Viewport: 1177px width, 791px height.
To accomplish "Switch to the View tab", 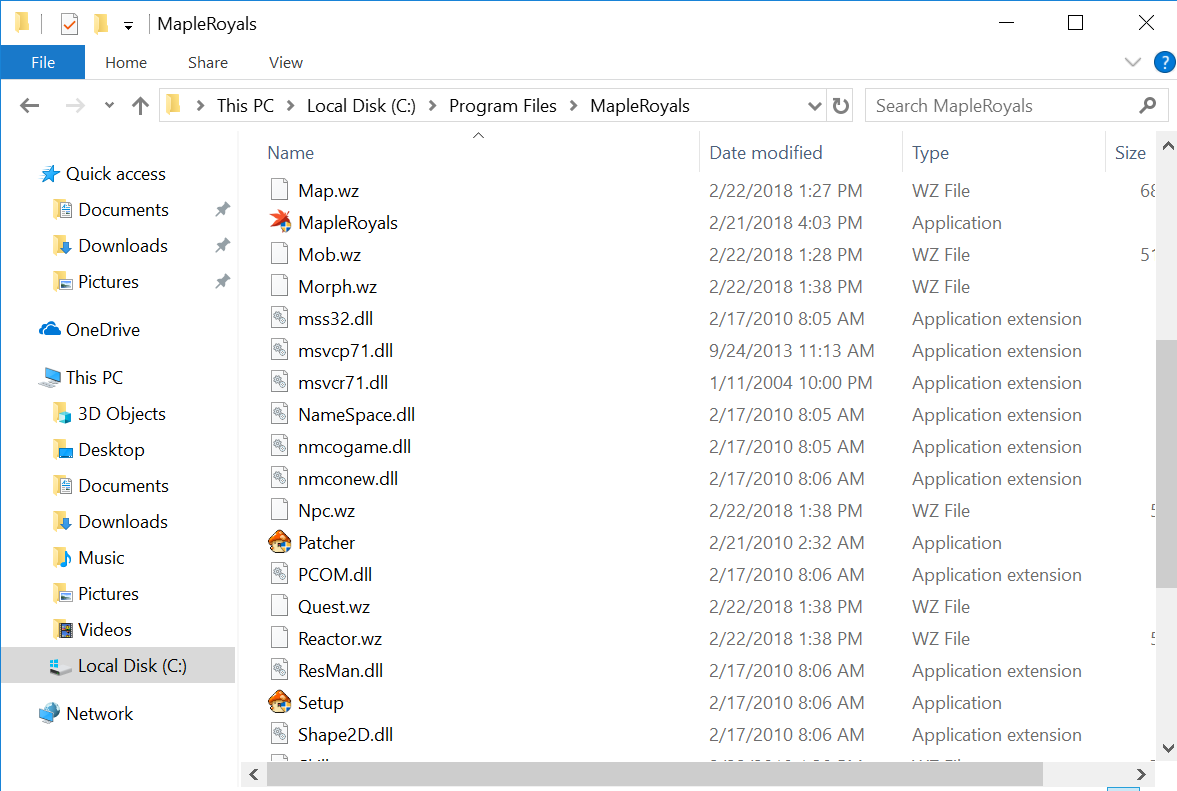I will tap(285, 62).
